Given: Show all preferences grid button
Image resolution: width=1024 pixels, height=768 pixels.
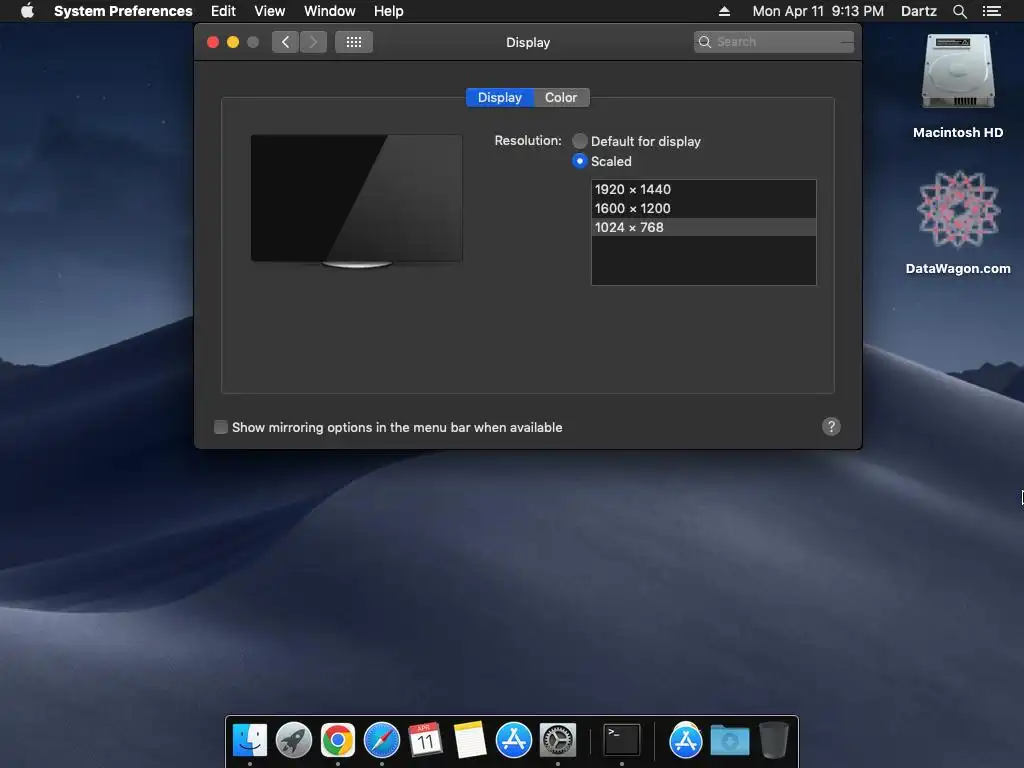Looking at the screenshot, I should pos(354,42).
